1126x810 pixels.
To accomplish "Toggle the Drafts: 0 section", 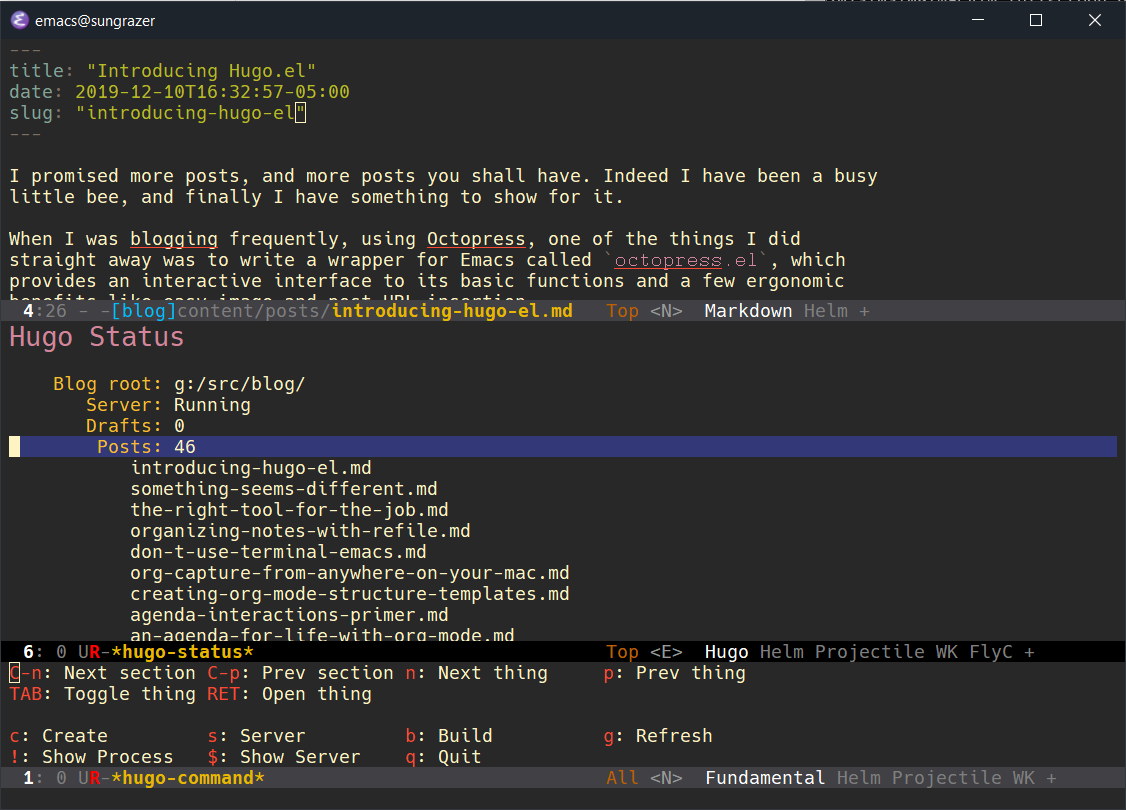I will tap(135, 426).
